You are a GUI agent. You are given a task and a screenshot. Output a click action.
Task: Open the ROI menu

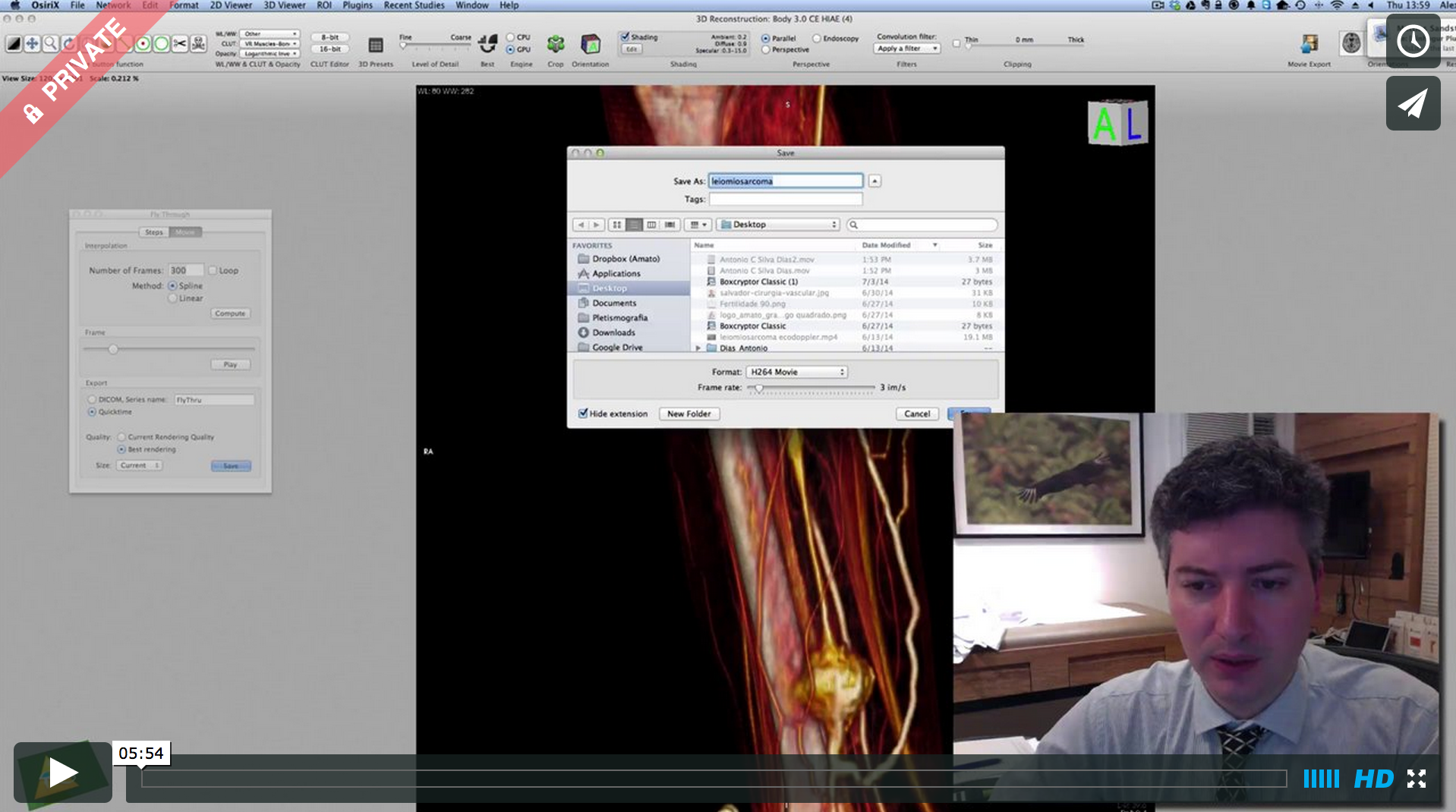point(324,5)
